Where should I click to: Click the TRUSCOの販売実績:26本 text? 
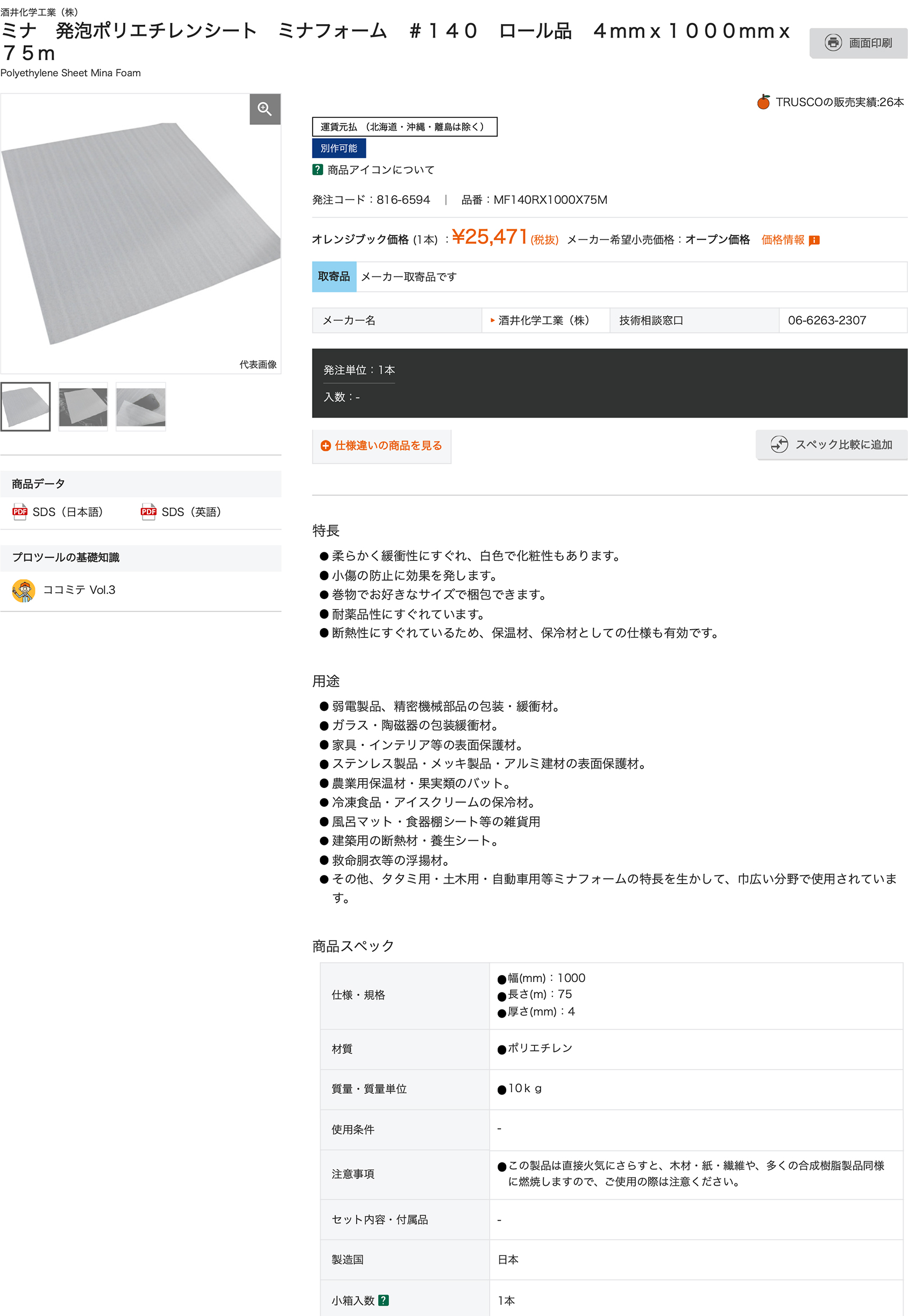tap(839, 102)
